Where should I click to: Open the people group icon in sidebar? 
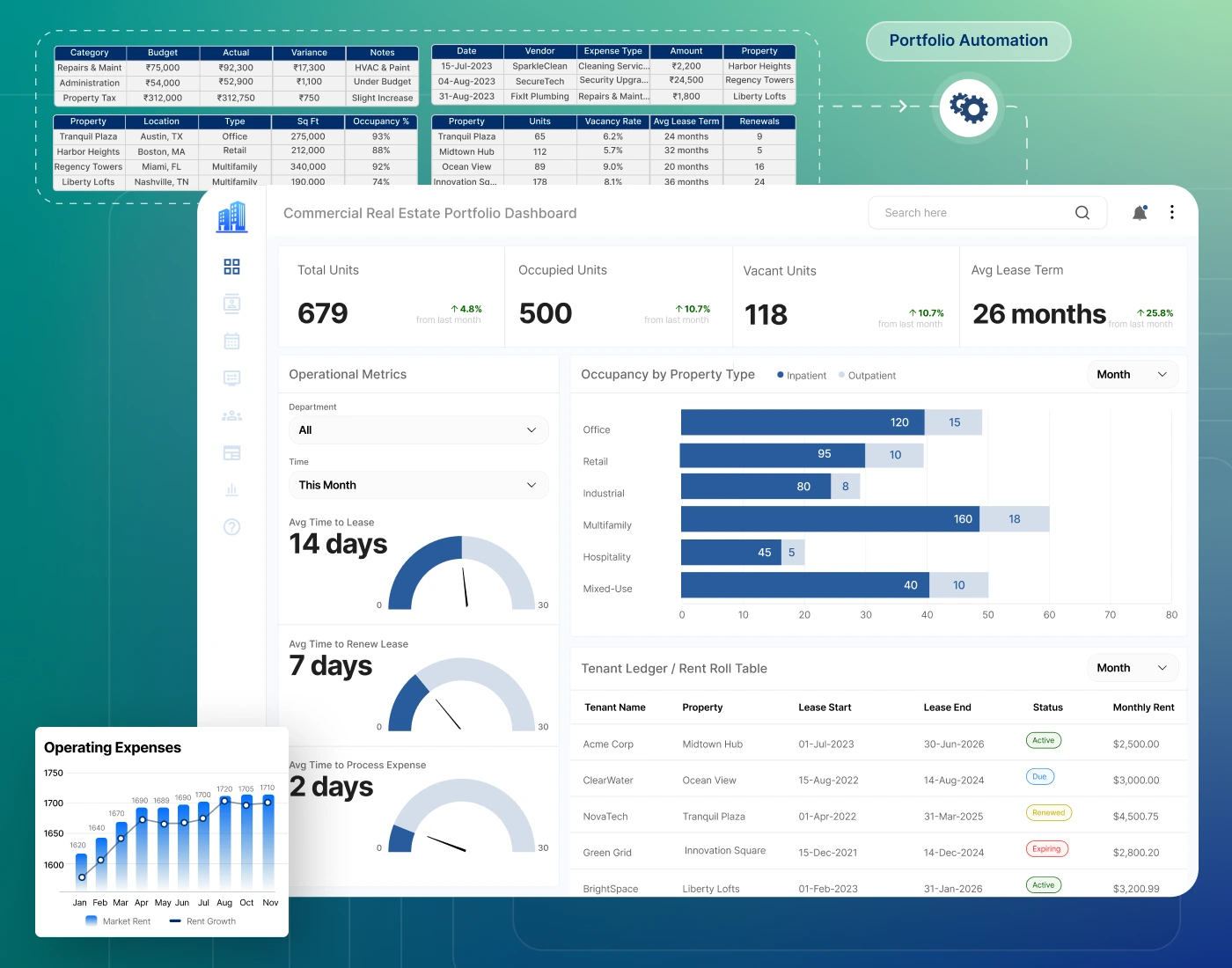[x=232, y=415]
